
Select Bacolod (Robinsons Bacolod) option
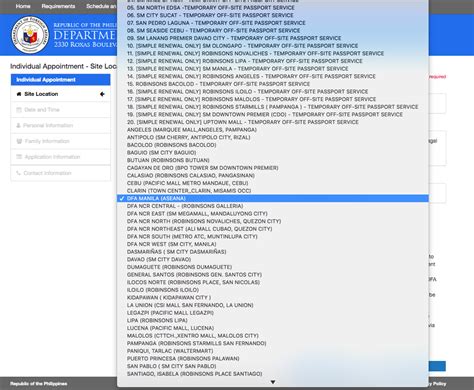[273, 145]
